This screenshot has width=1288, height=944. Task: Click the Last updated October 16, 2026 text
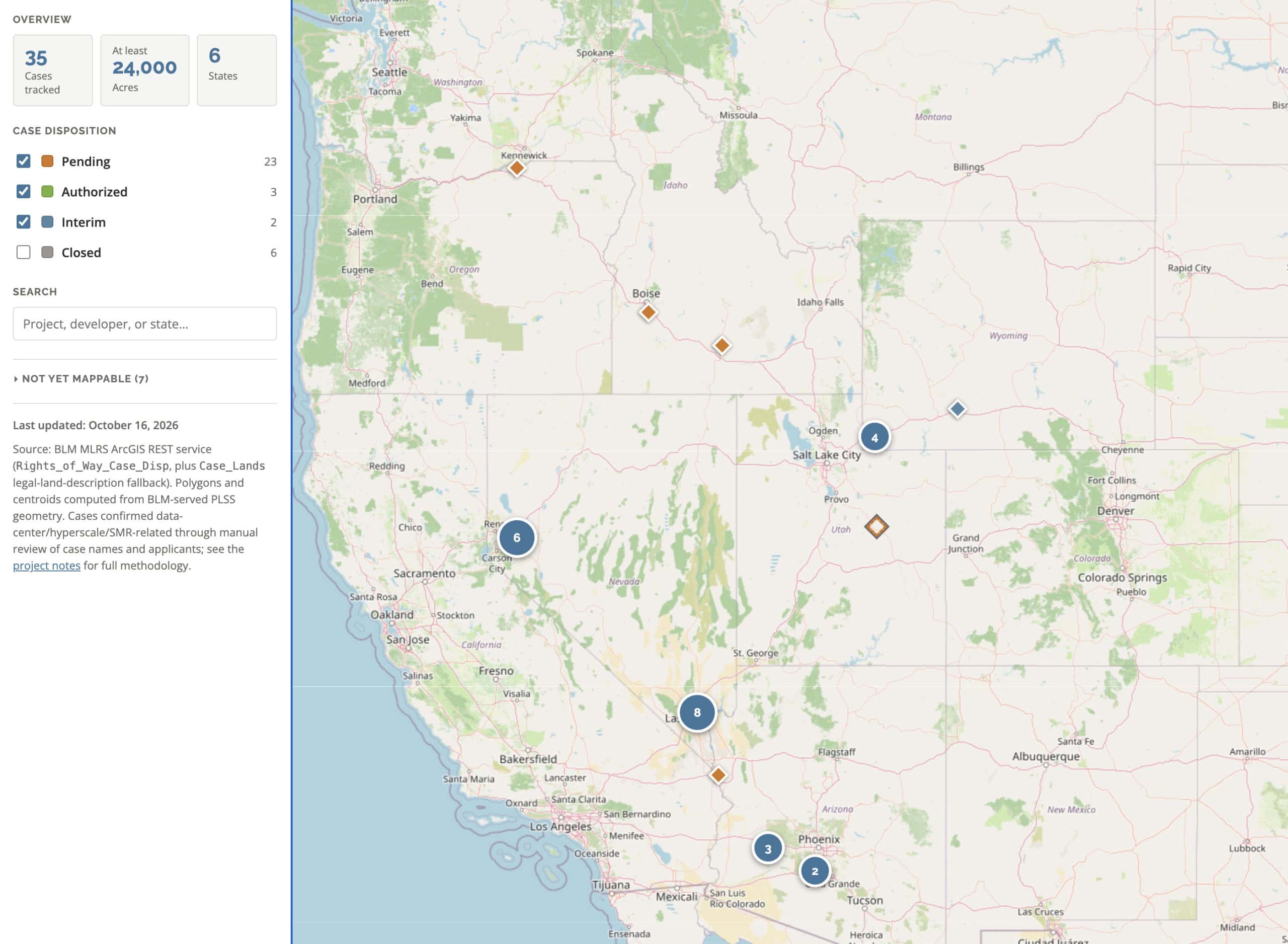pyautogui.click(x=96, y=425)
